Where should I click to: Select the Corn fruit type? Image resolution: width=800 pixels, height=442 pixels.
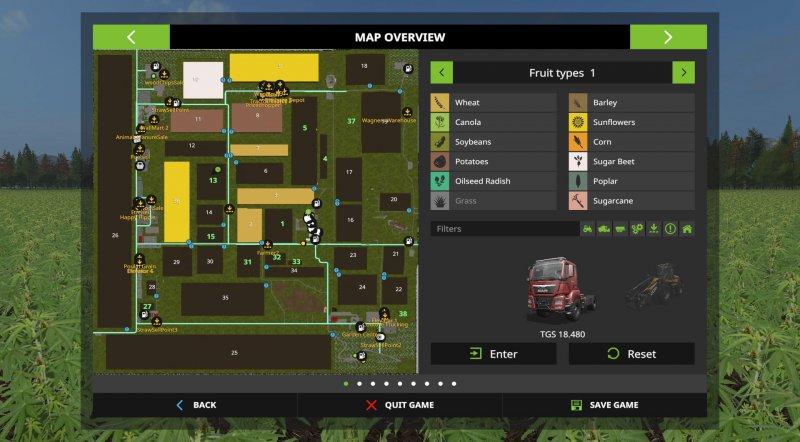pos(632,142)
